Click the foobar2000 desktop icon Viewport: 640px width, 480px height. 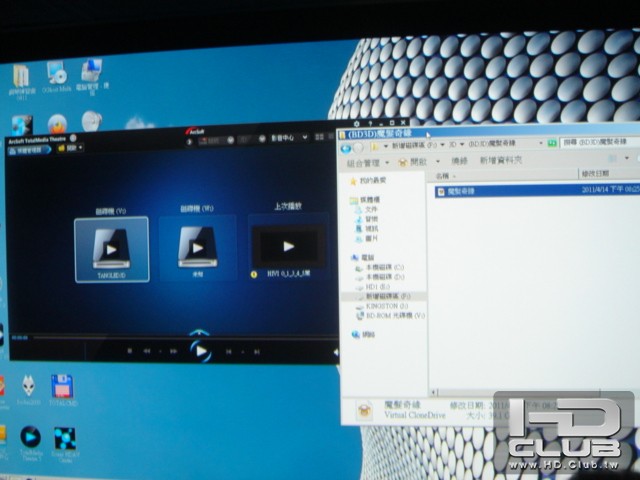28,390
